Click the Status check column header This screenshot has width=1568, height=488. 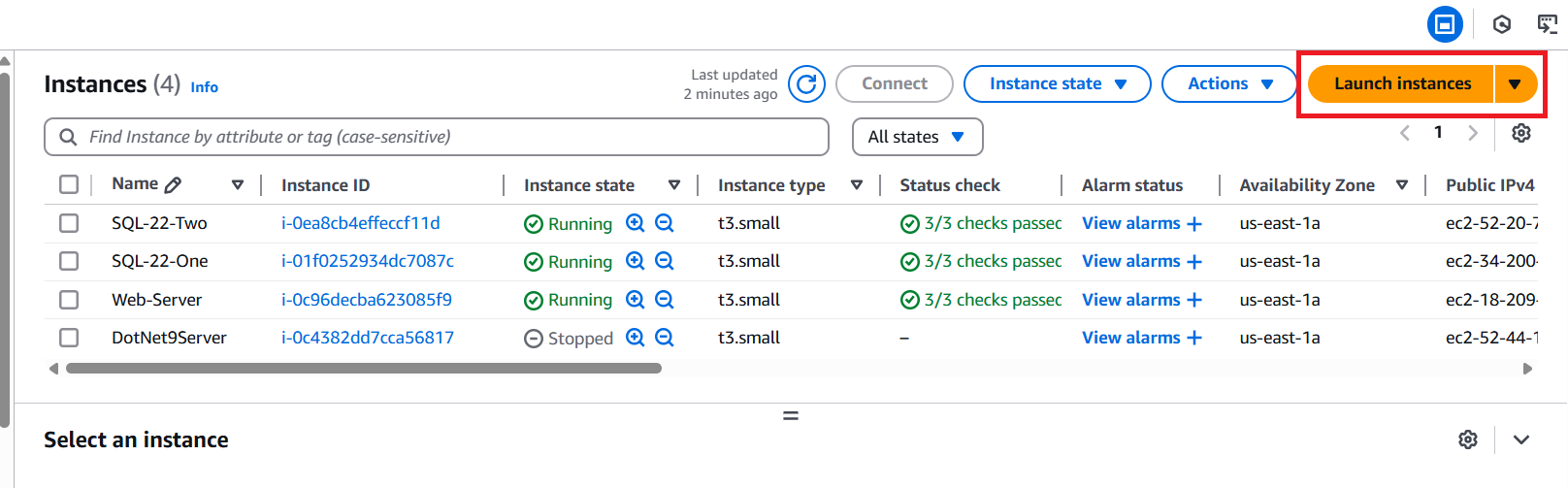coord(949,185)
